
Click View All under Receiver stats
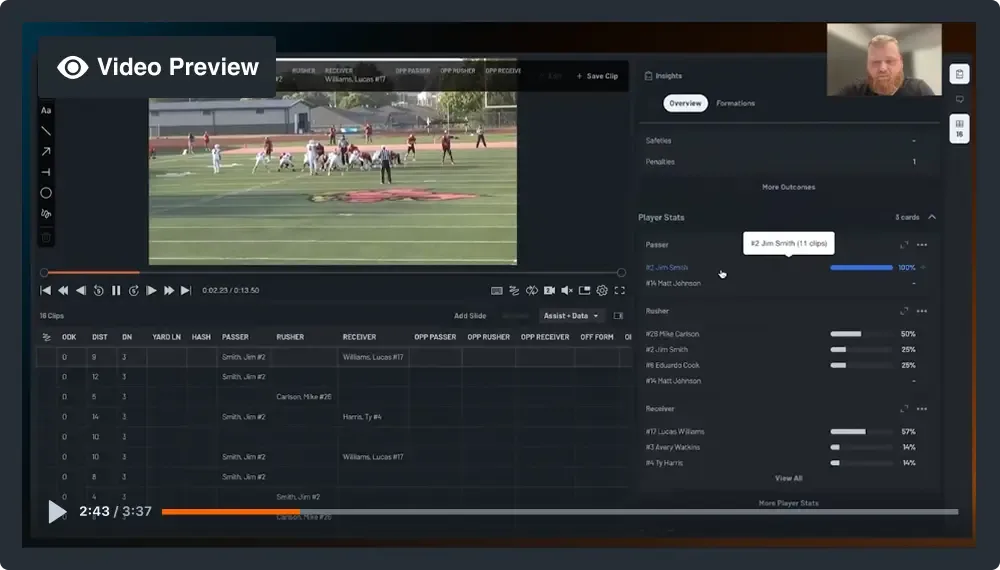[x=788, y=479]
